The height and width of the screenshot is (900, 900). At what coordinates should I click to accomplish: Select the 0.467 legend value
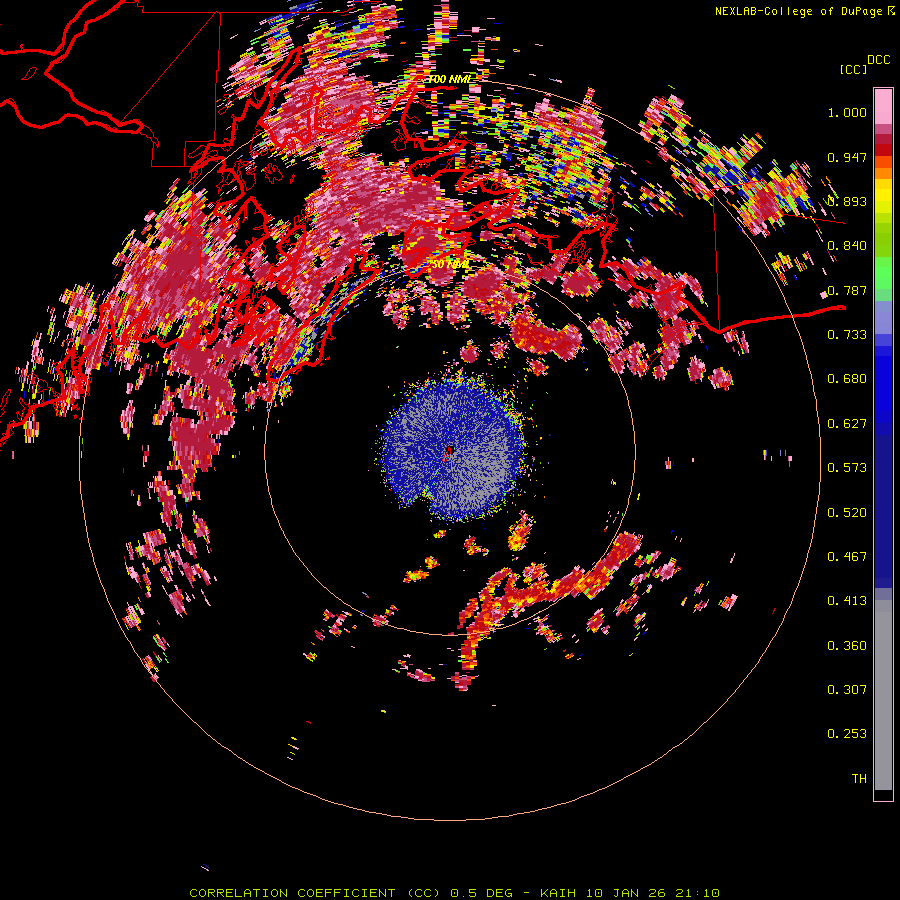point(847,557)
